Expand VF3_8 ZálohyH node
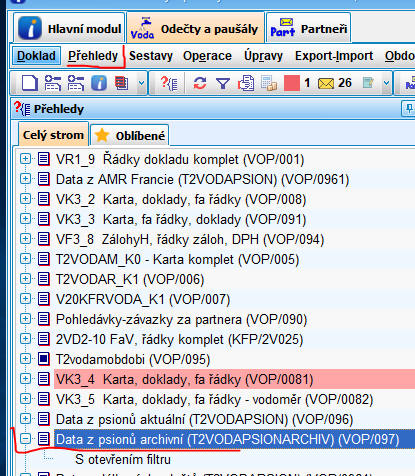Viewport: 415px width, 476px height. 25,239
